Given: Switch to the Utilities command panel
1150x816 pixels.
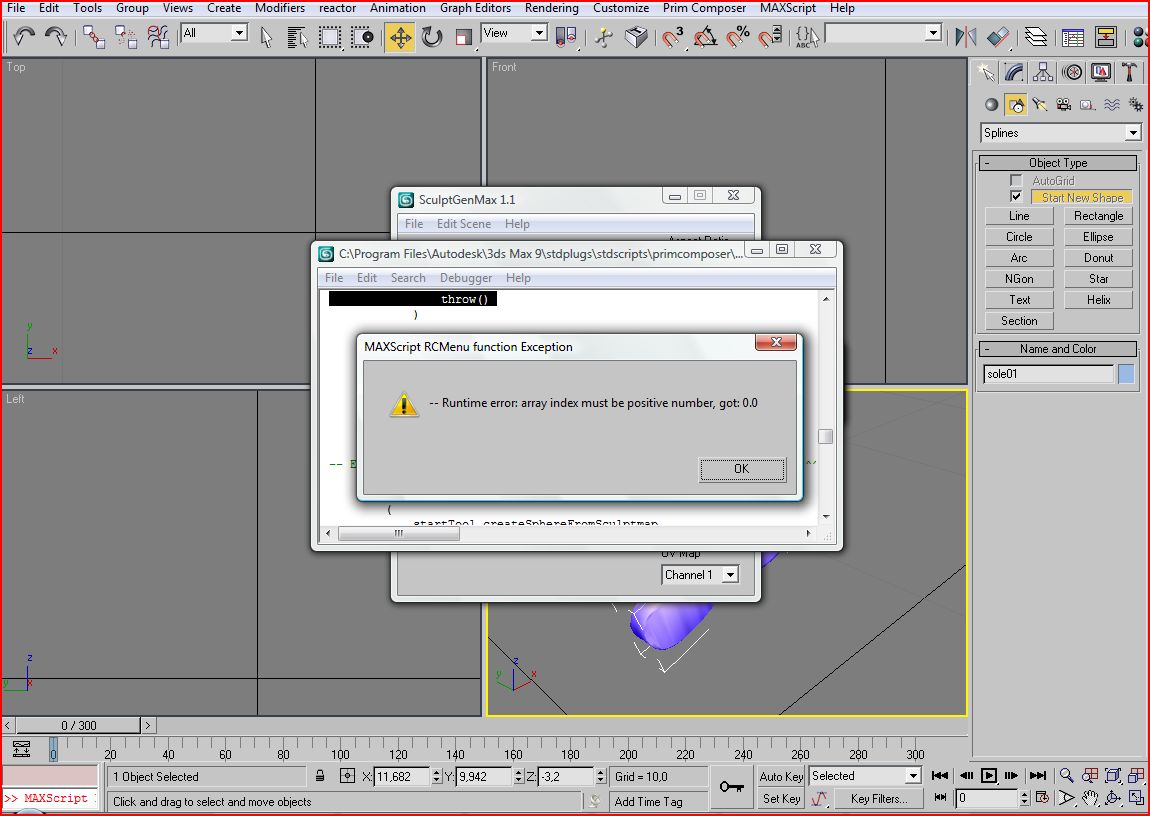Looking at the screenshot, I should [1129, 72].
